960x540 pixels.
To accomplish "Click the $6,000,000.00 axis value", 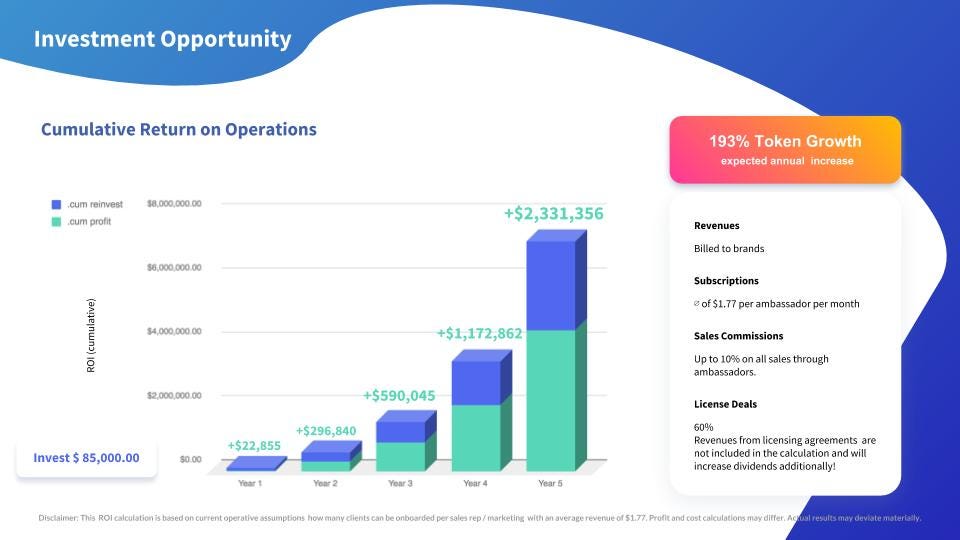I will tap(174, 268).
